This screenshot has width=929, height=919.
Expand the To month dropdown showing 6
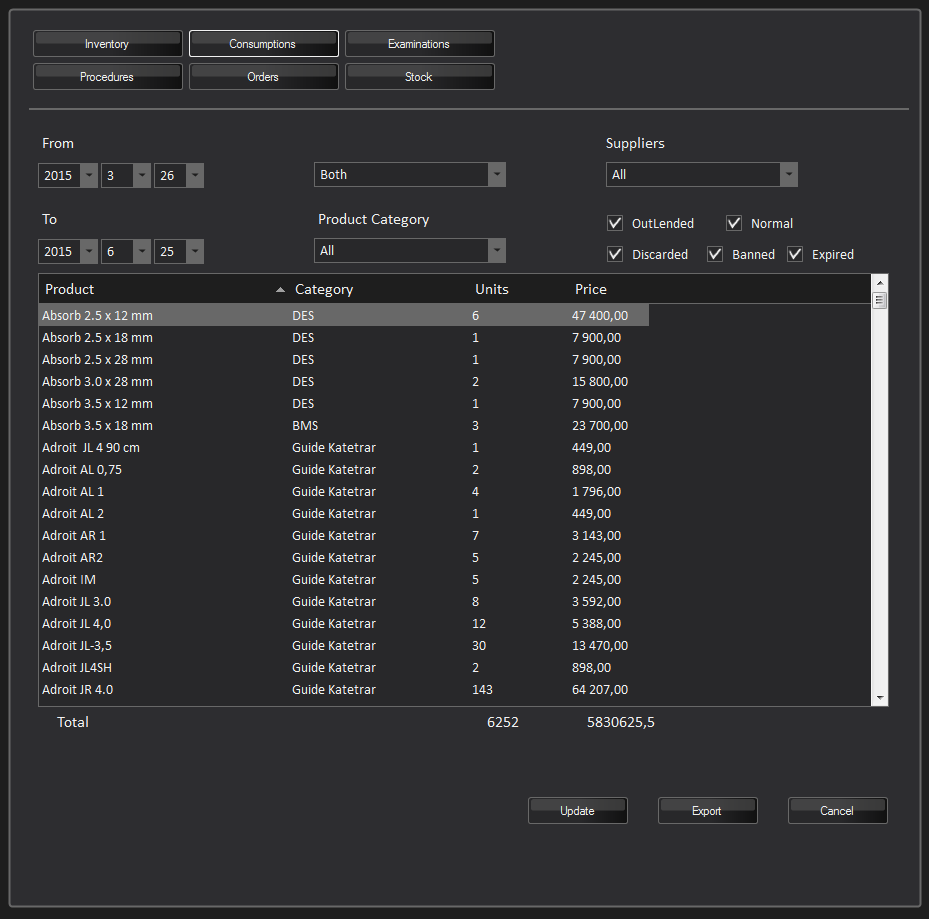coord(142,251)
